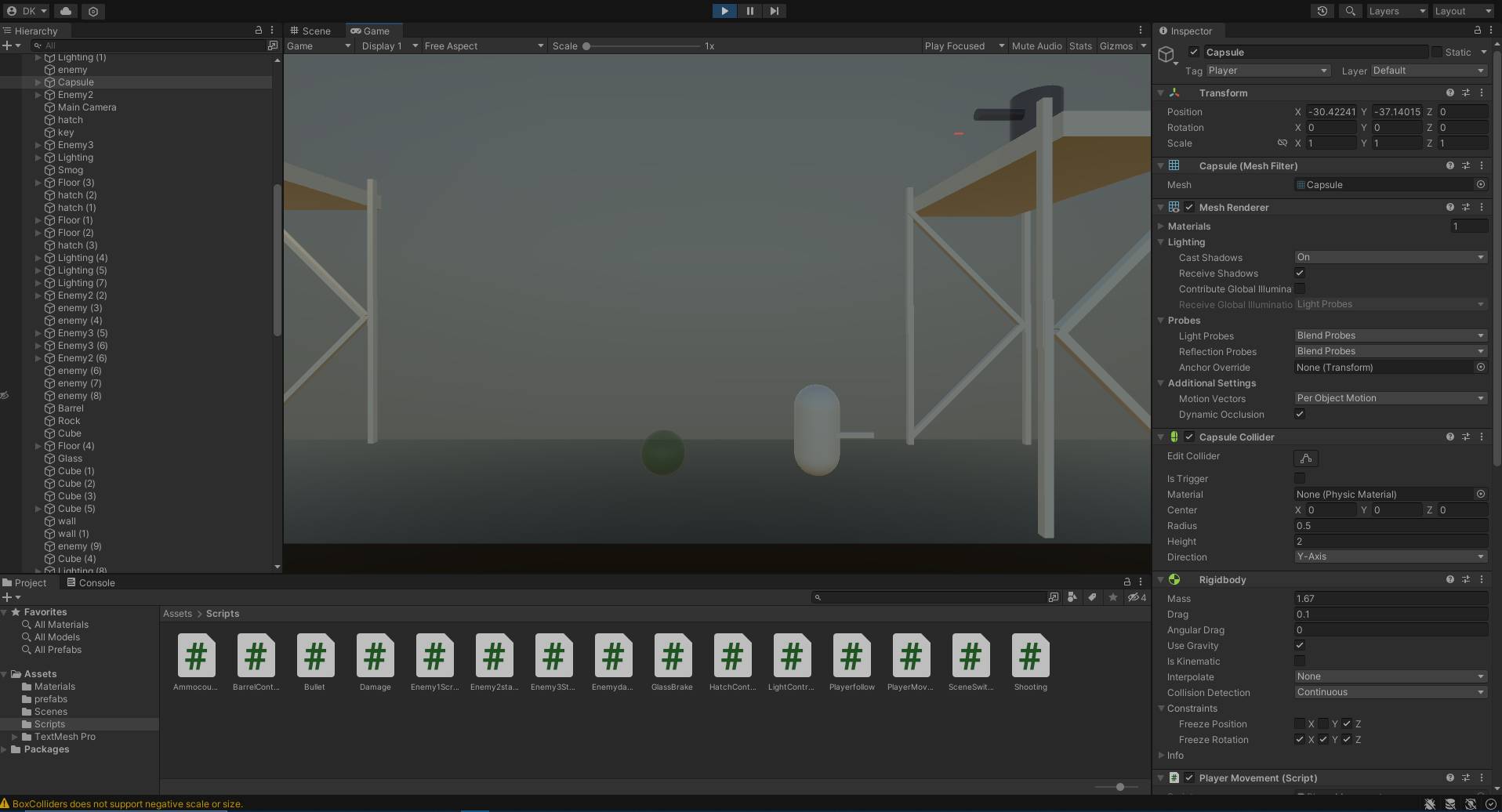Open the Tag dropdown showing Player
Image resolution: width=1502 pixels, height=812 pixels.
[x=1268, y=71]
